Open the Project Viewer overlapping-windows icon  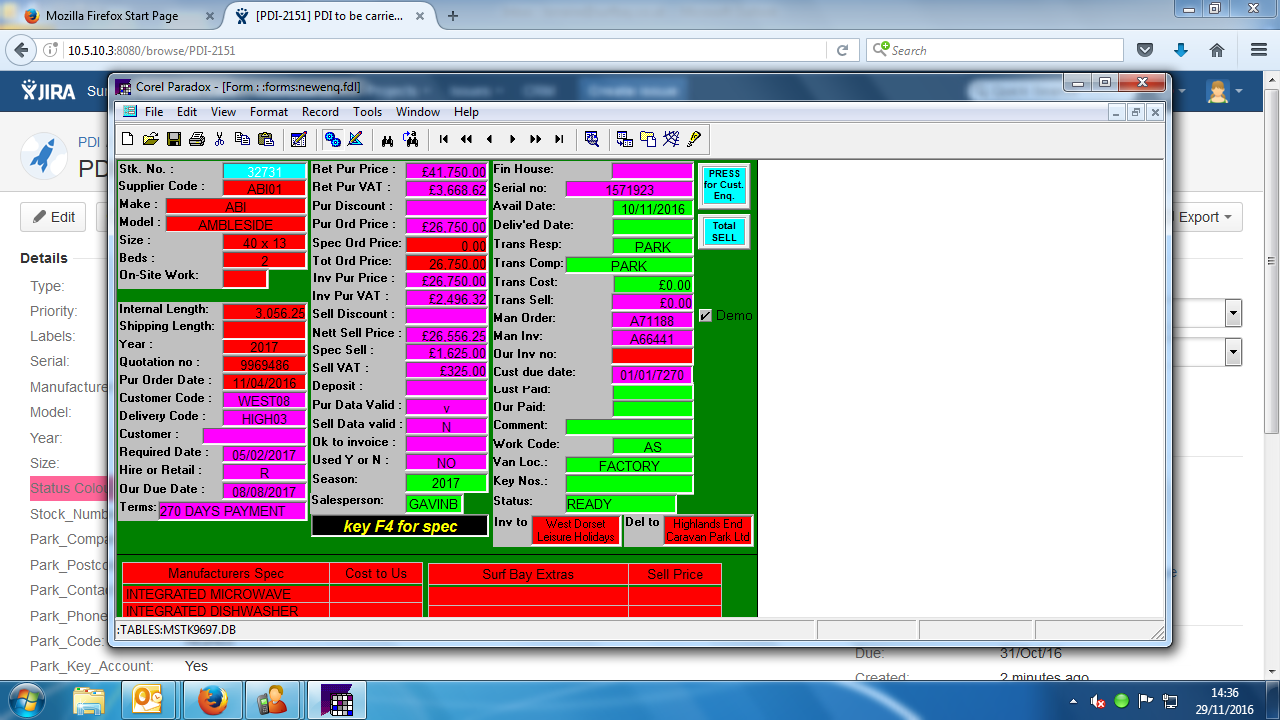647,139
